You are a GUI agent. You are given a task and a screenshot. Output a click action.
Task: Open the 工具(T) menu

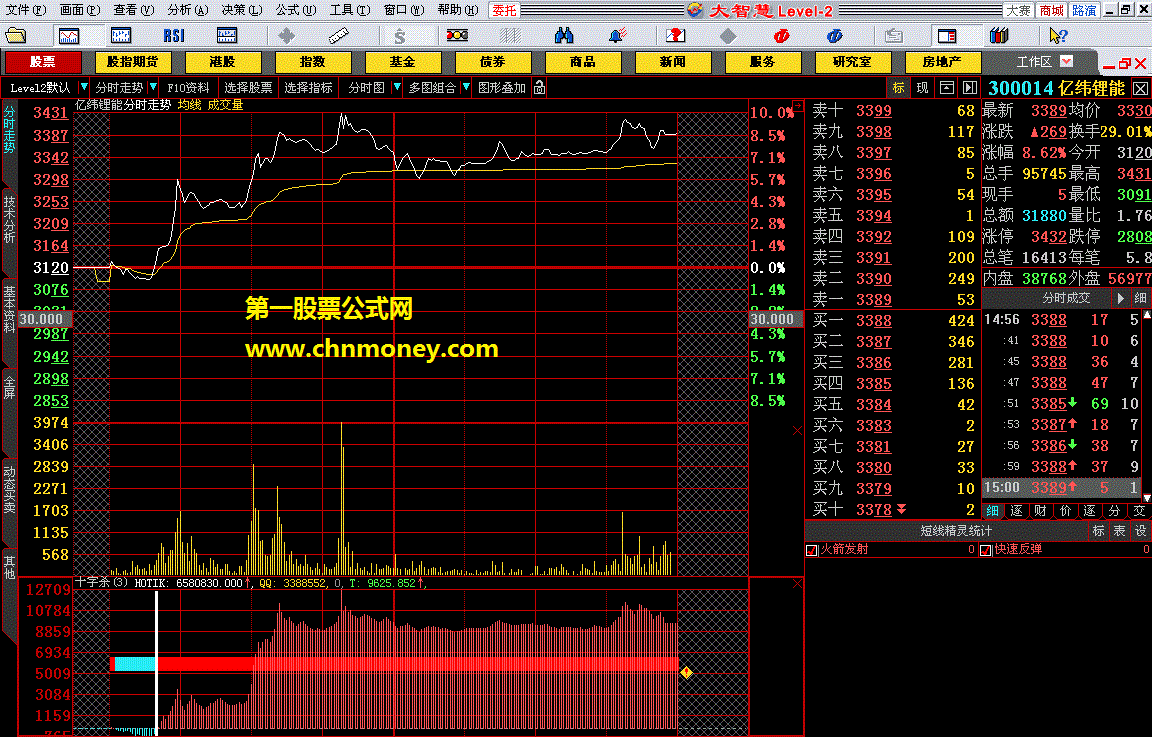click(x=350, y=10)
